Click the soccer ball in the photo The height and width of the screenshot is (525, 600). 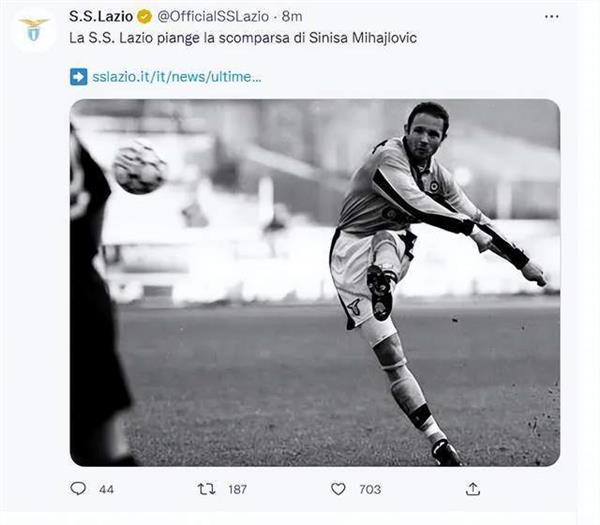pyautogui.click(x=139, y=167)
